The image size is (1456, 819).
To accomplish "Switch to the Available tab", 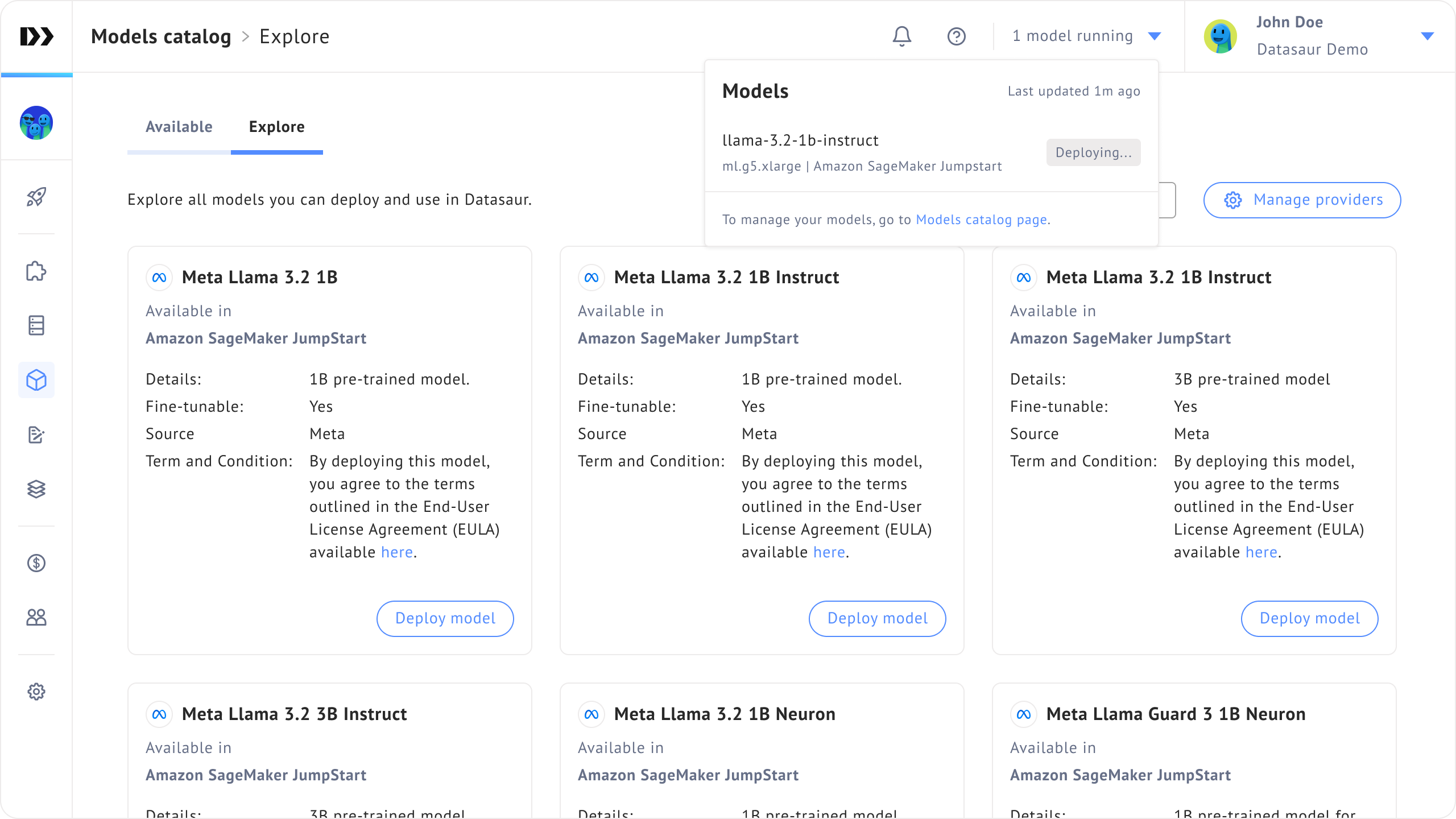I will pyautogui.click(x=179, y=127).
